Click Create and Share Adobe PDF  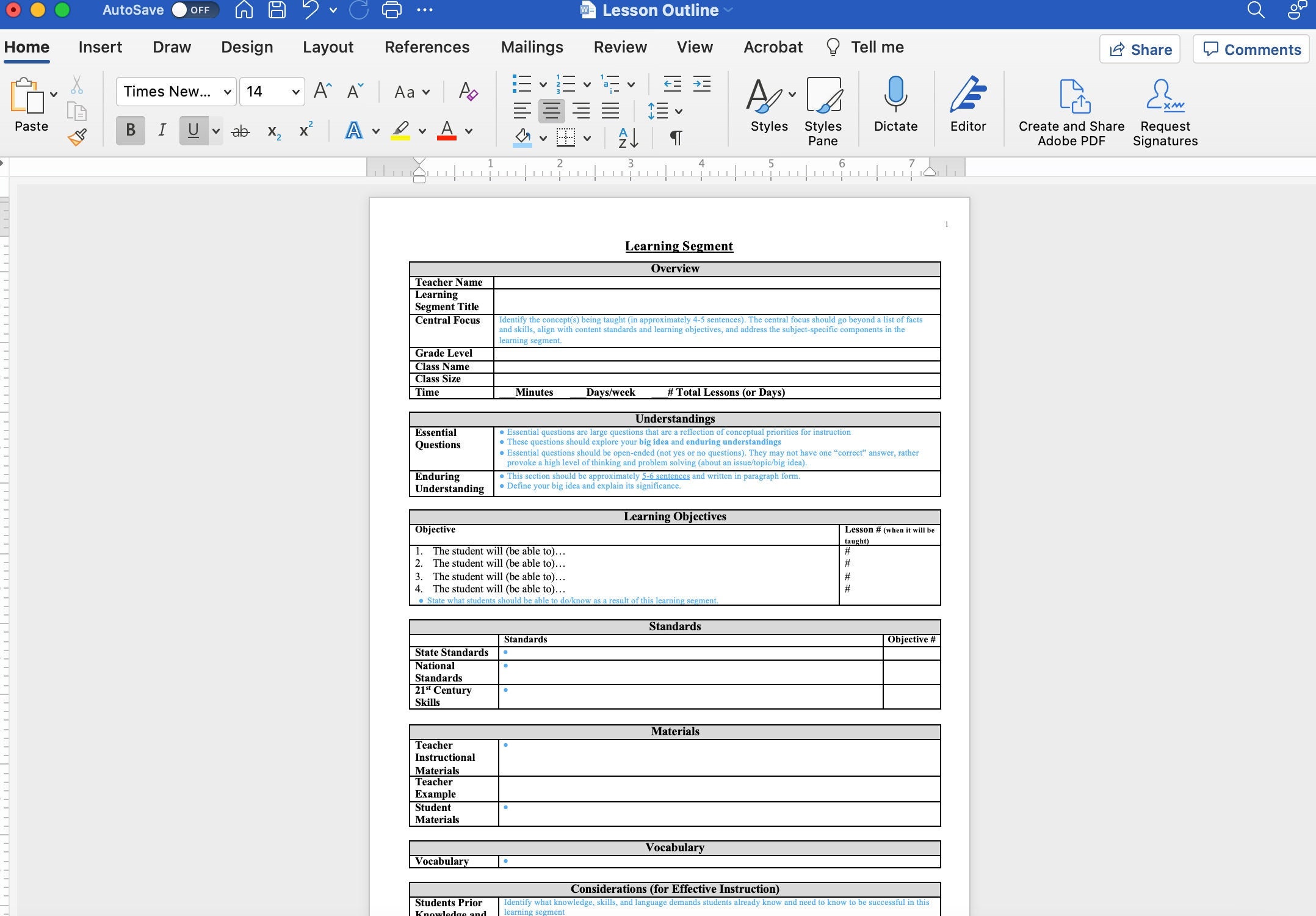pyautogui.click(x=1070, y=110)
